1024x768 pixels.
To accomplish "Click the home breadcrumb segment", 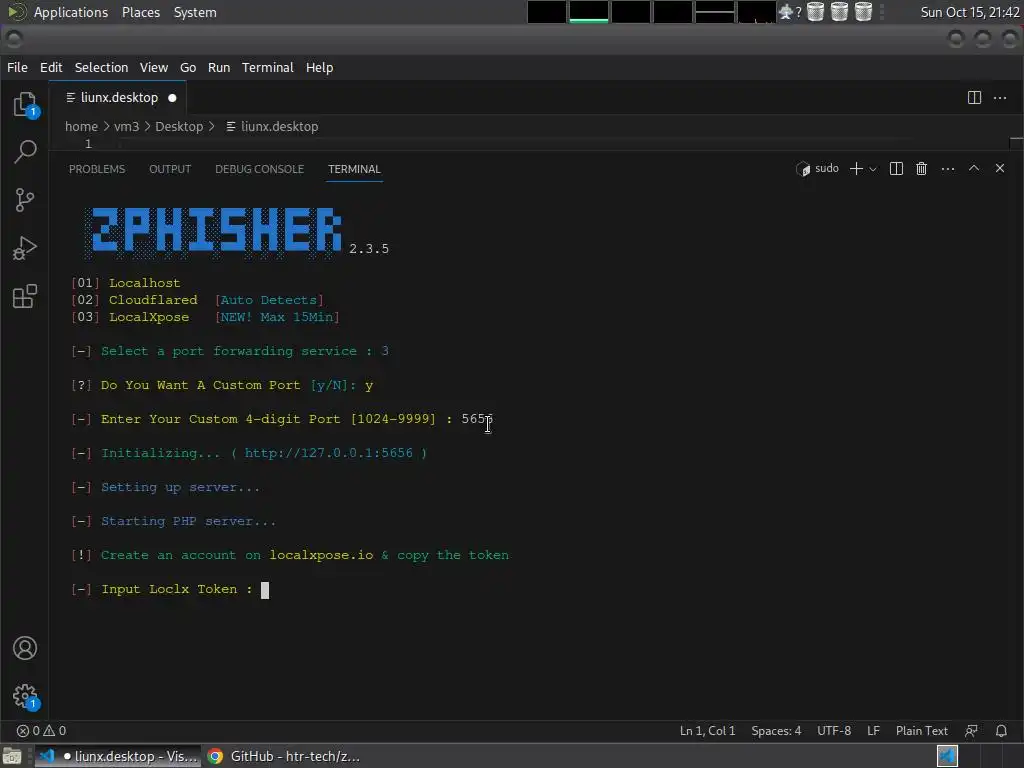I will tap(81, 127).
